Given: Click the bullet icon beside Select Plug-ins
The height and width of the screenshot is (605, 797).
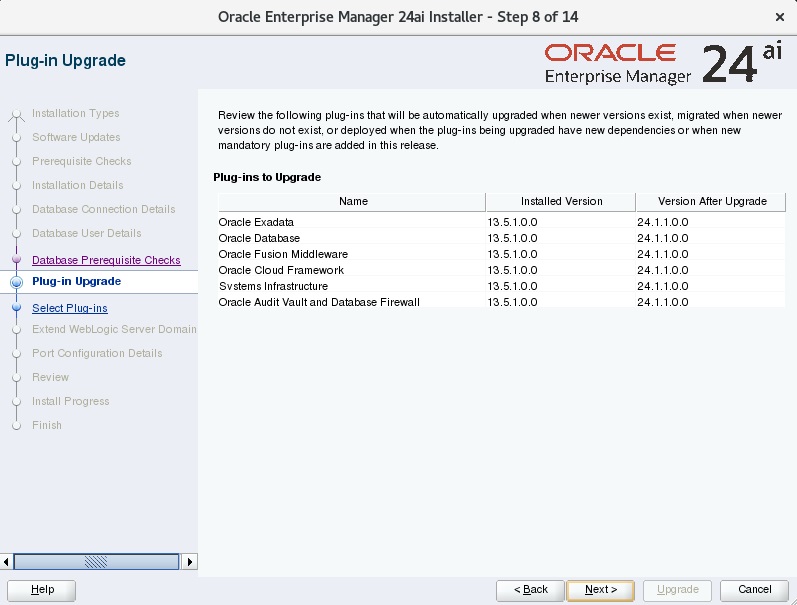Looking at the screenshot, I should coord(16,308).
